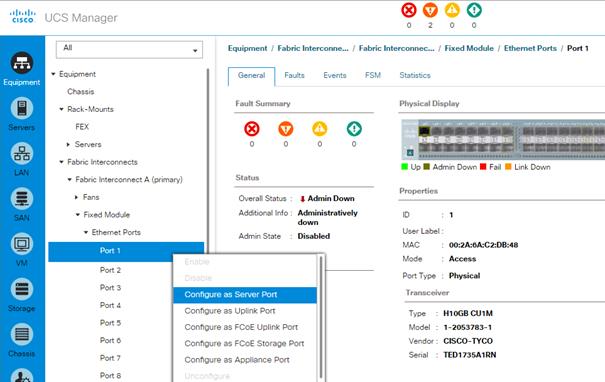605x382 pixels.
Task: Choose Configure as Server Port
Action: click(245, 295)
